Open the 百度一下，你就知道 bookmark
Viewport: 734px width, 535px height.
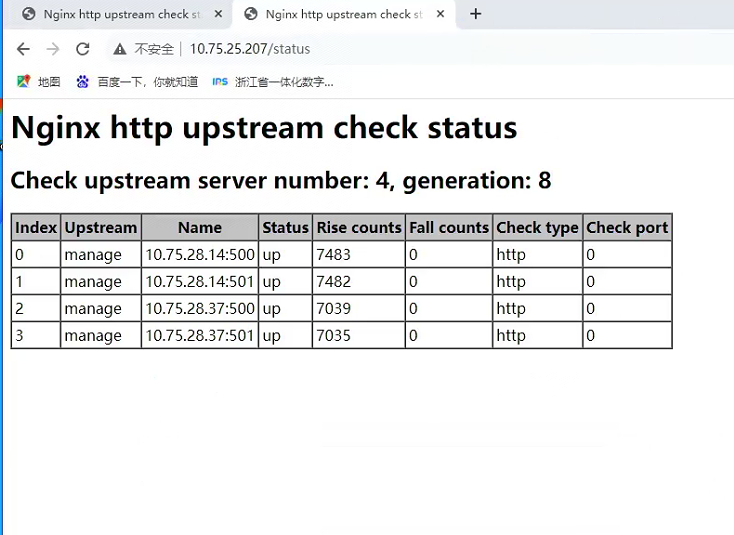147,82
